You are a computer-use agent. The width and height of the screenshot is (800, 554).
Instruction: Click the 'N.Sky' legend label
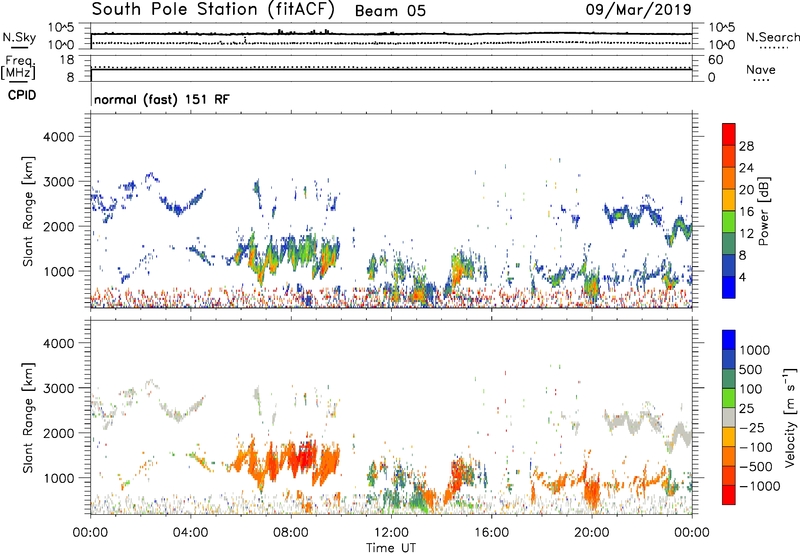pos(19,37)
